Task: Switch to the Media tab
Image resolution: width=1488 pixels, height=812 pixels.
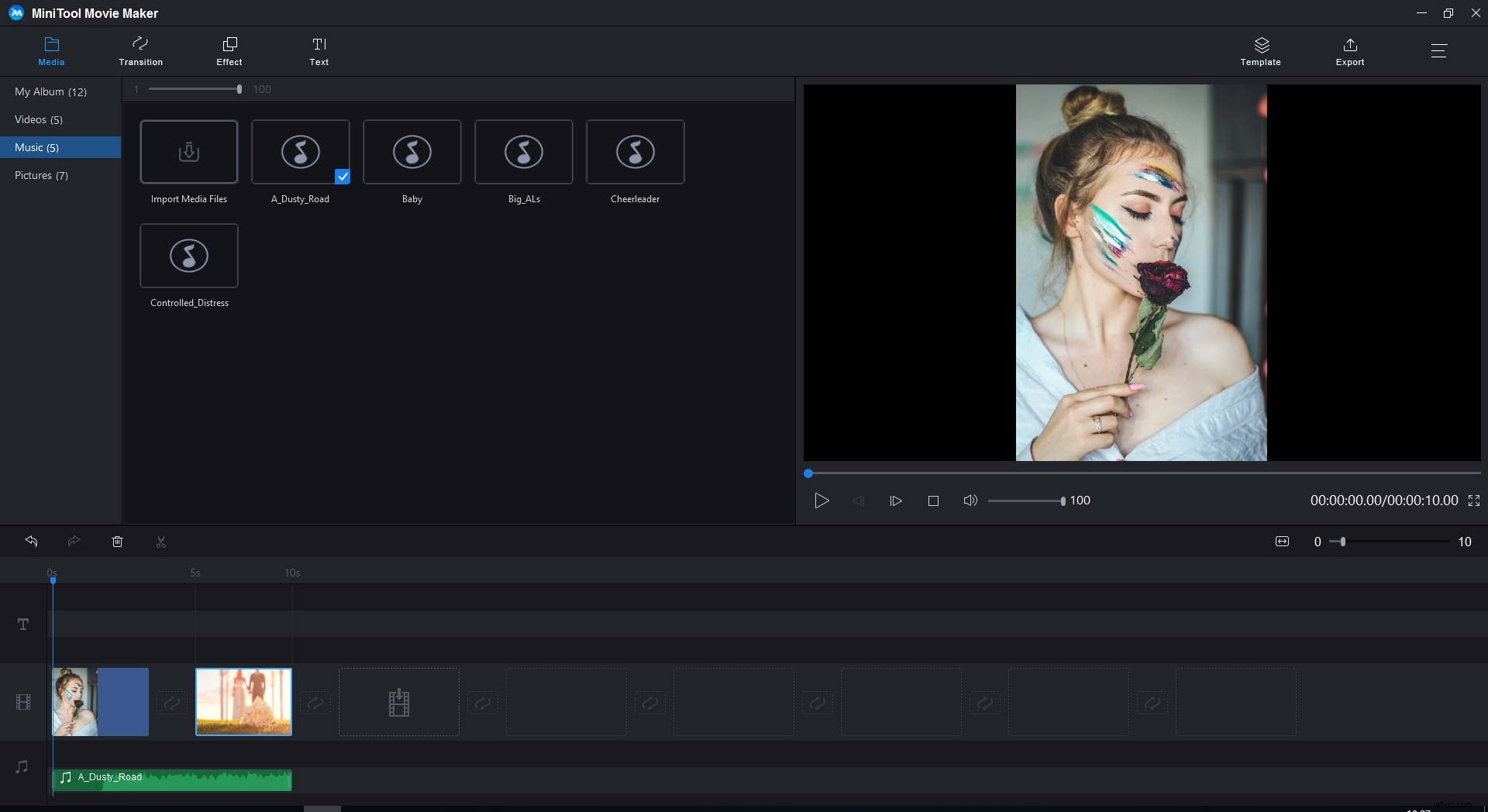Action: pyautogui.click(x=51, y=50)
